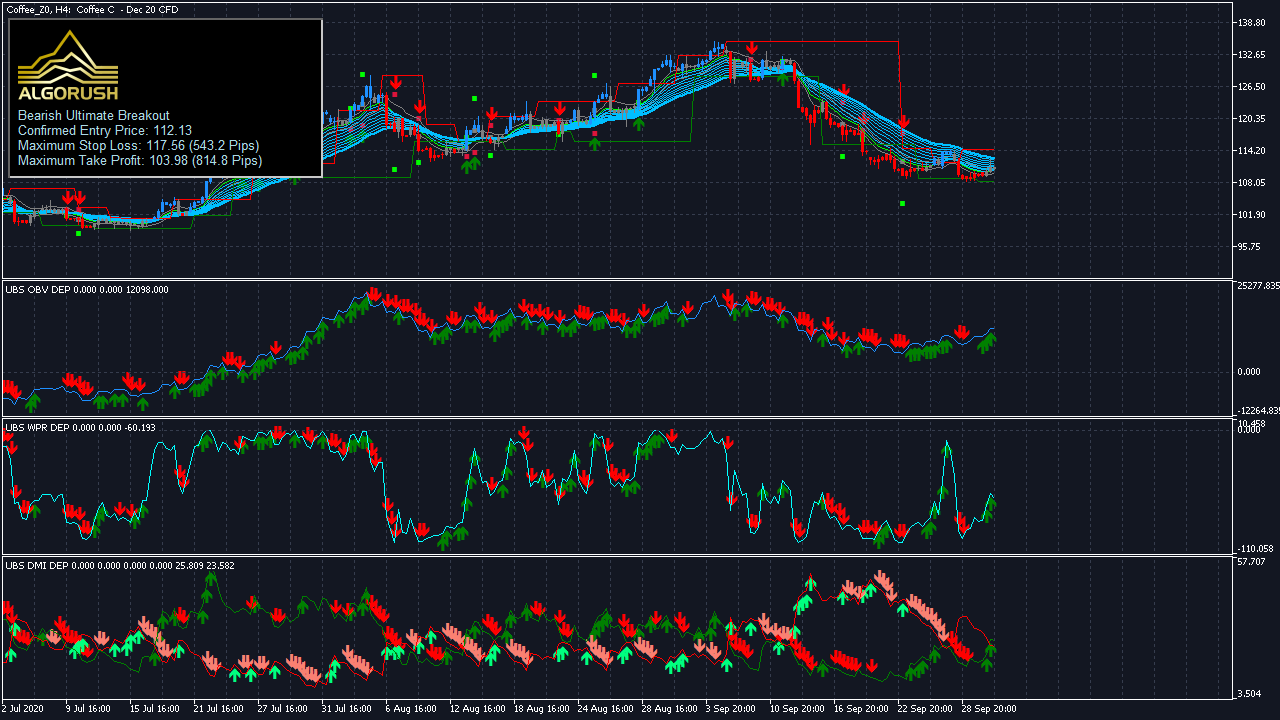The width and height of the screenshot is (1280, 720).
Task: Click the '21 Jul 16:00' time label
Action: [x=217, y=708]
